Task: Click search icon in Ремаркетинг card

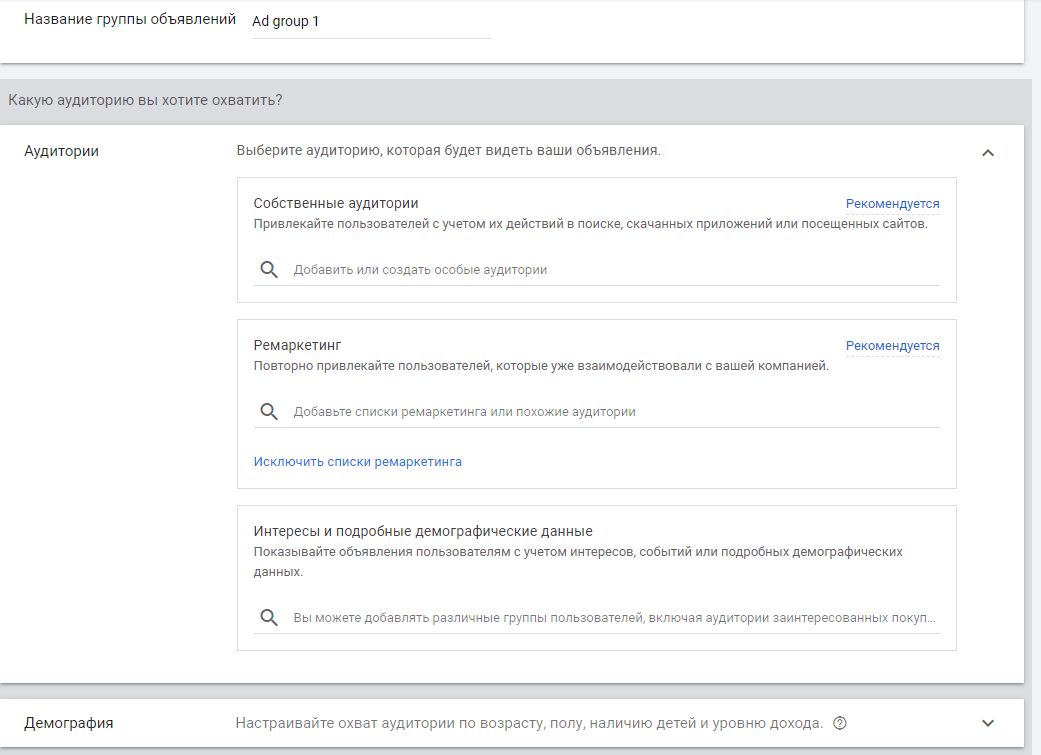Action: [x=268, y=412]
